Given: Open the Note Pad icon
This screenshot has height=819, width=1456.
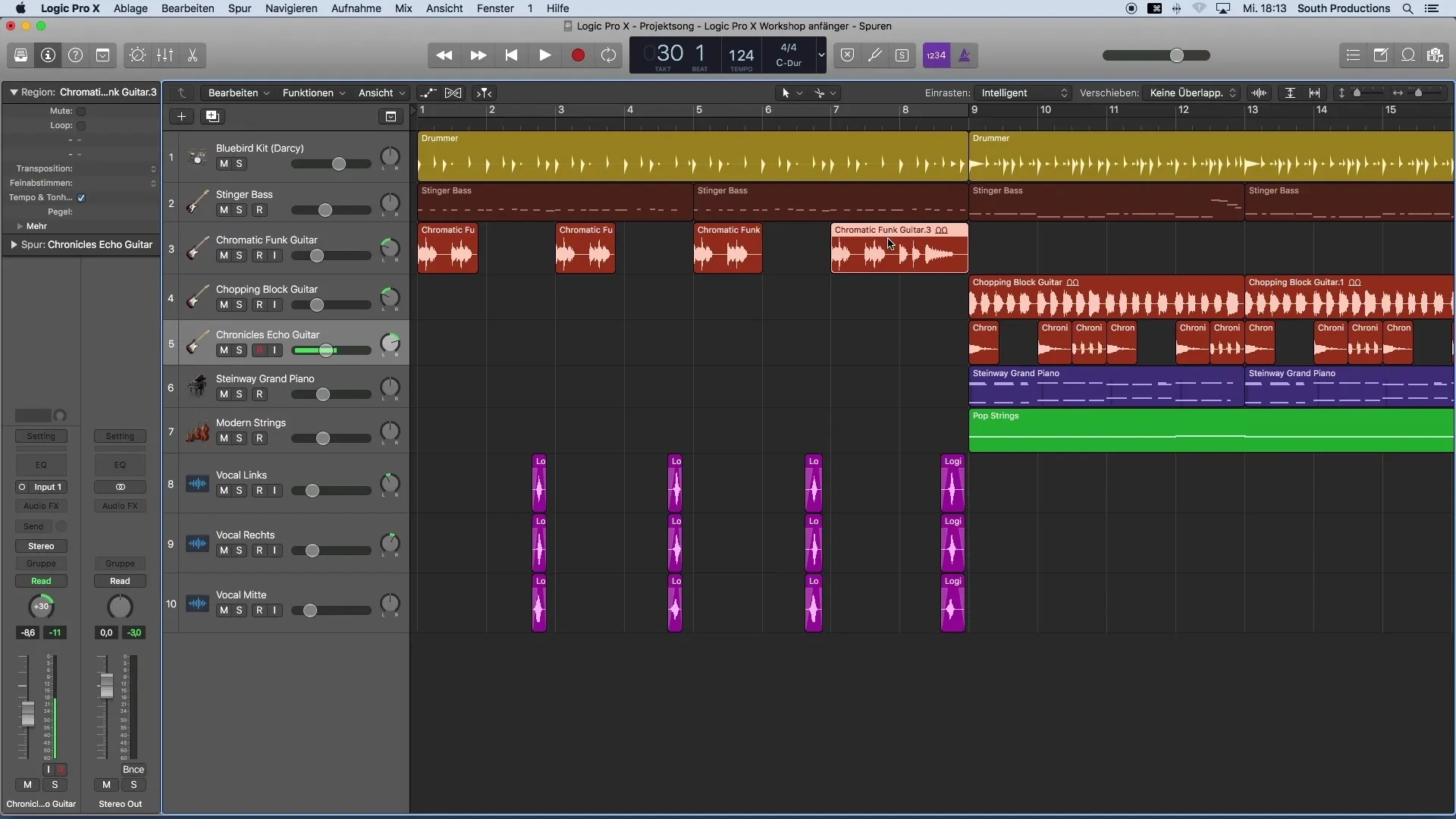Looking at the screenshot, I should click(1380, 55).
